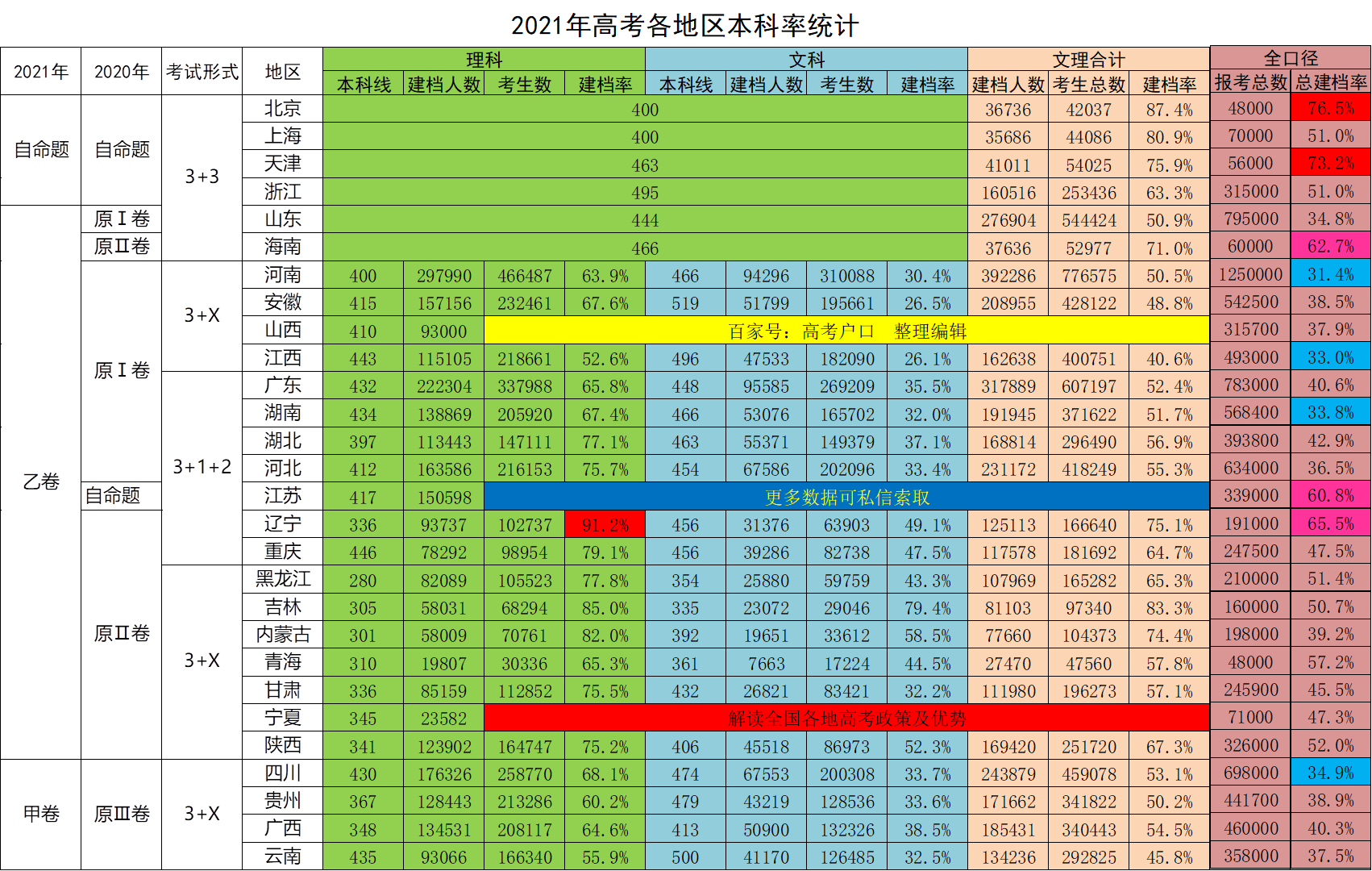The height and width of the screenshot is (871, 1372).
Task: Click the 江苏 region cell
Action: [x=283, y=496]
